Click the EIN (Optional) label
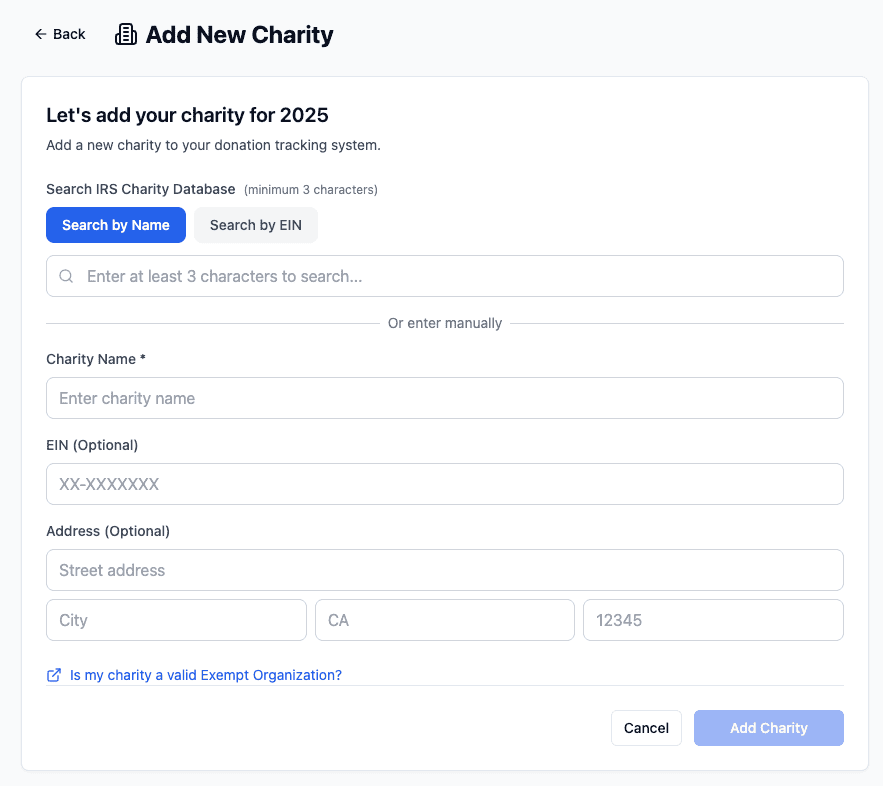 pos(92,445)
